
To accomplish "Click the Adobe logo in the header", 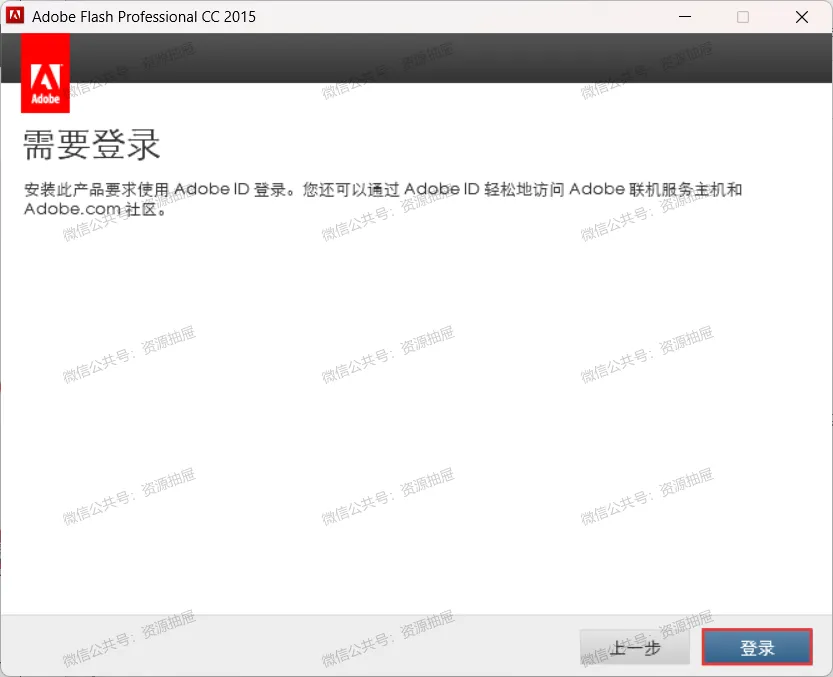I will click(x=45, y=73).
